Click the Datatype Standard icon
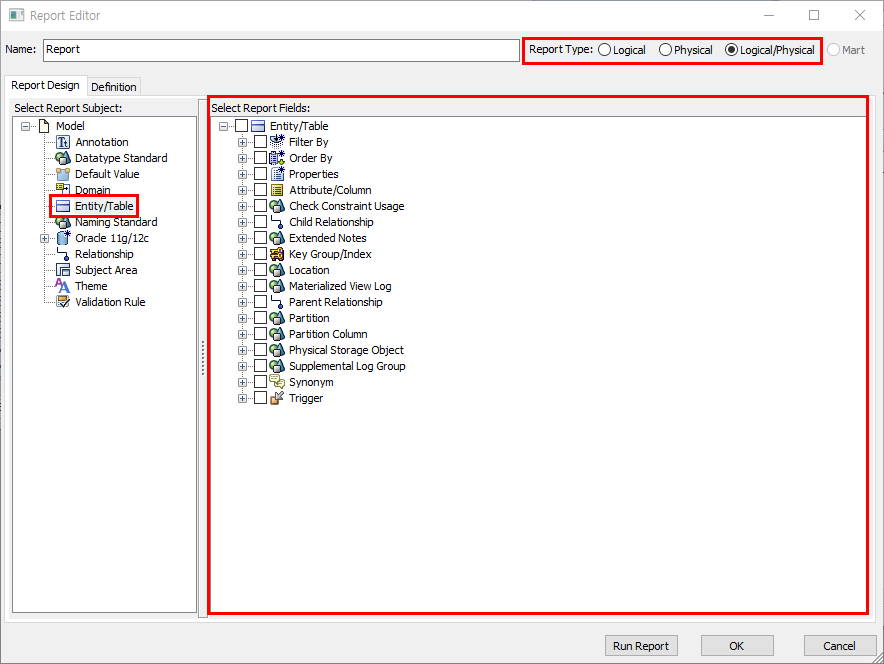 [x=63, y=158]
